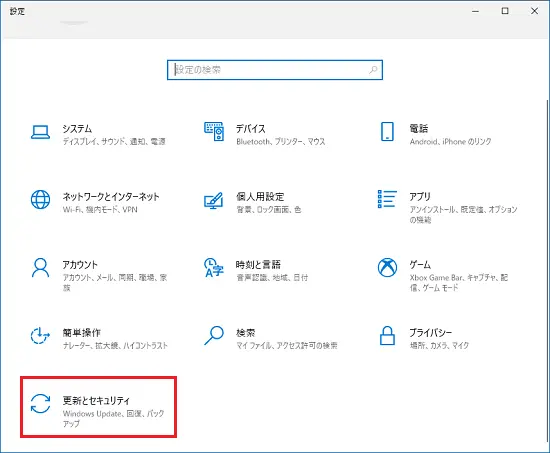The height and width of the screenshot is (453, 550).
Task: Click the Bluetooth、プリンター、マウス description
Action: [281, 141]
